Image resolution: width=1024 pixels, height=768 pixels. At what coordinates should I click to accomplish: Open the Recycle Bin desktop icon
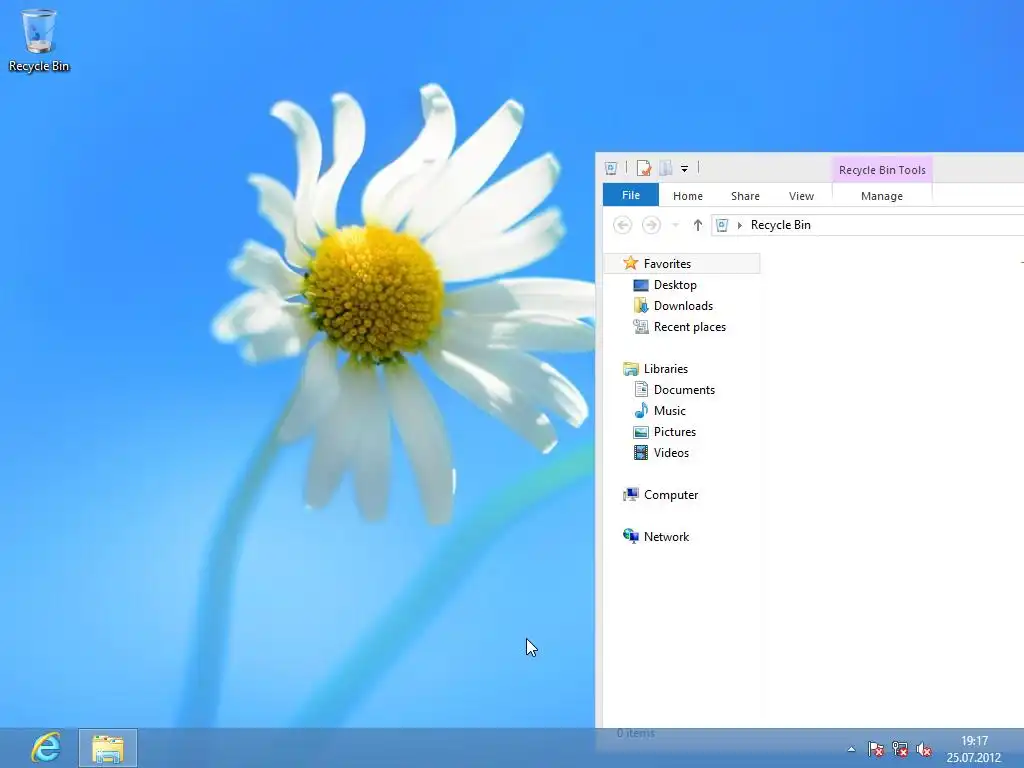click(x=39, y=40)
